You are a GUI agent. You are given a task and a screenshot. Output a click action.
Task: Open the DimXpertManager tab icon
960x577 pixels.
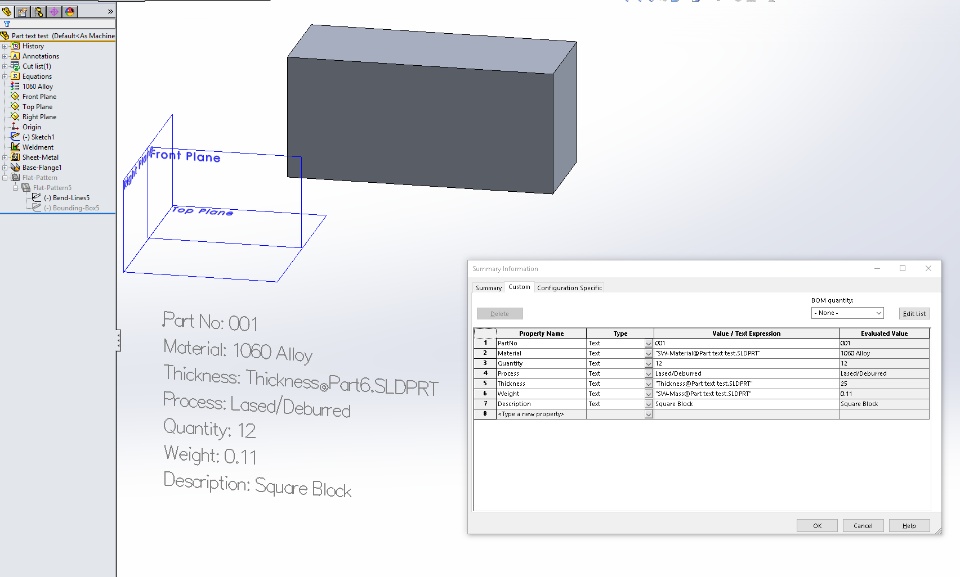pyautogui.click(x=54, y=12)
